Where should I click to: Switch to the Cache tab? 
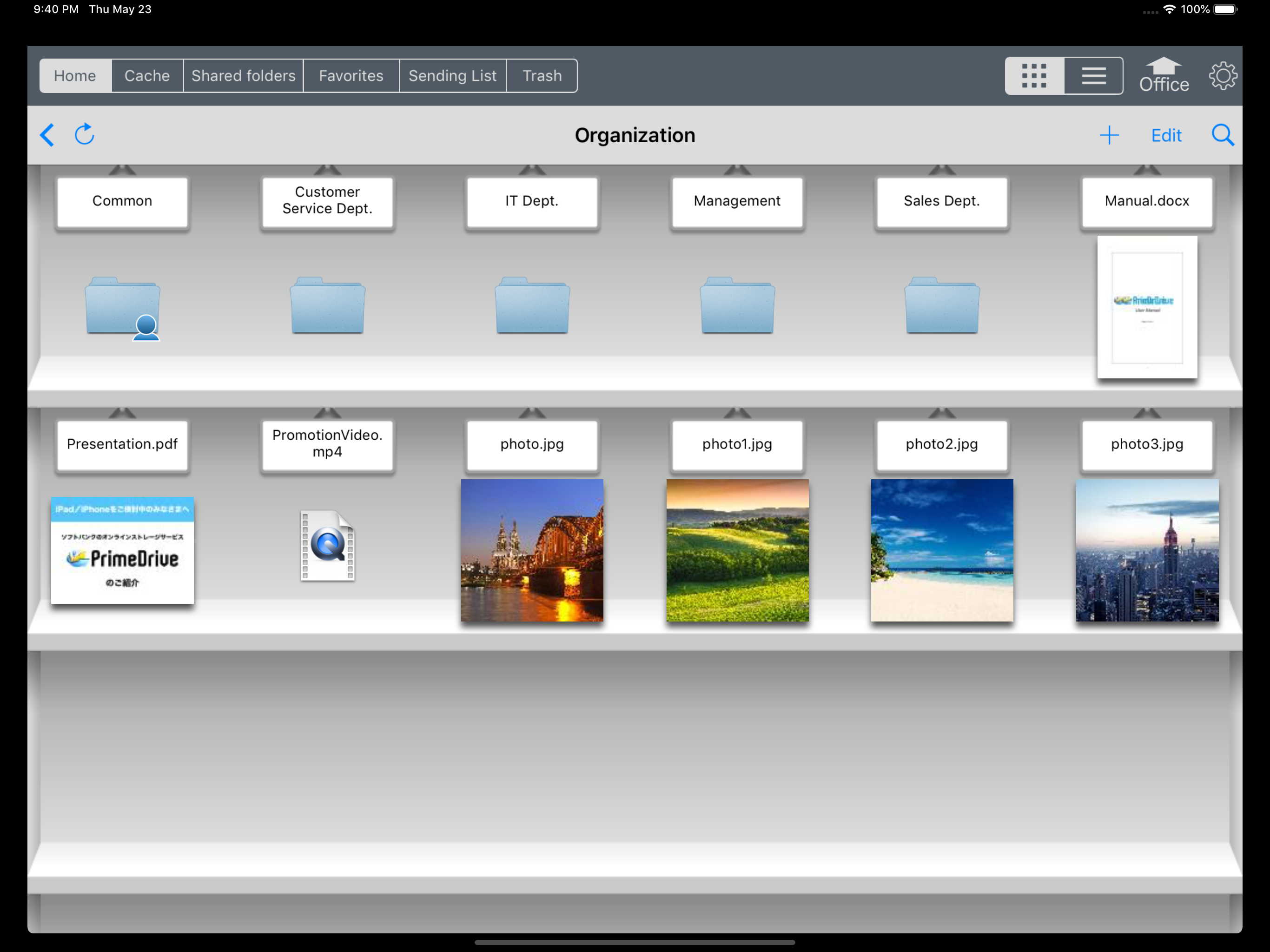[x=147, y=76]
